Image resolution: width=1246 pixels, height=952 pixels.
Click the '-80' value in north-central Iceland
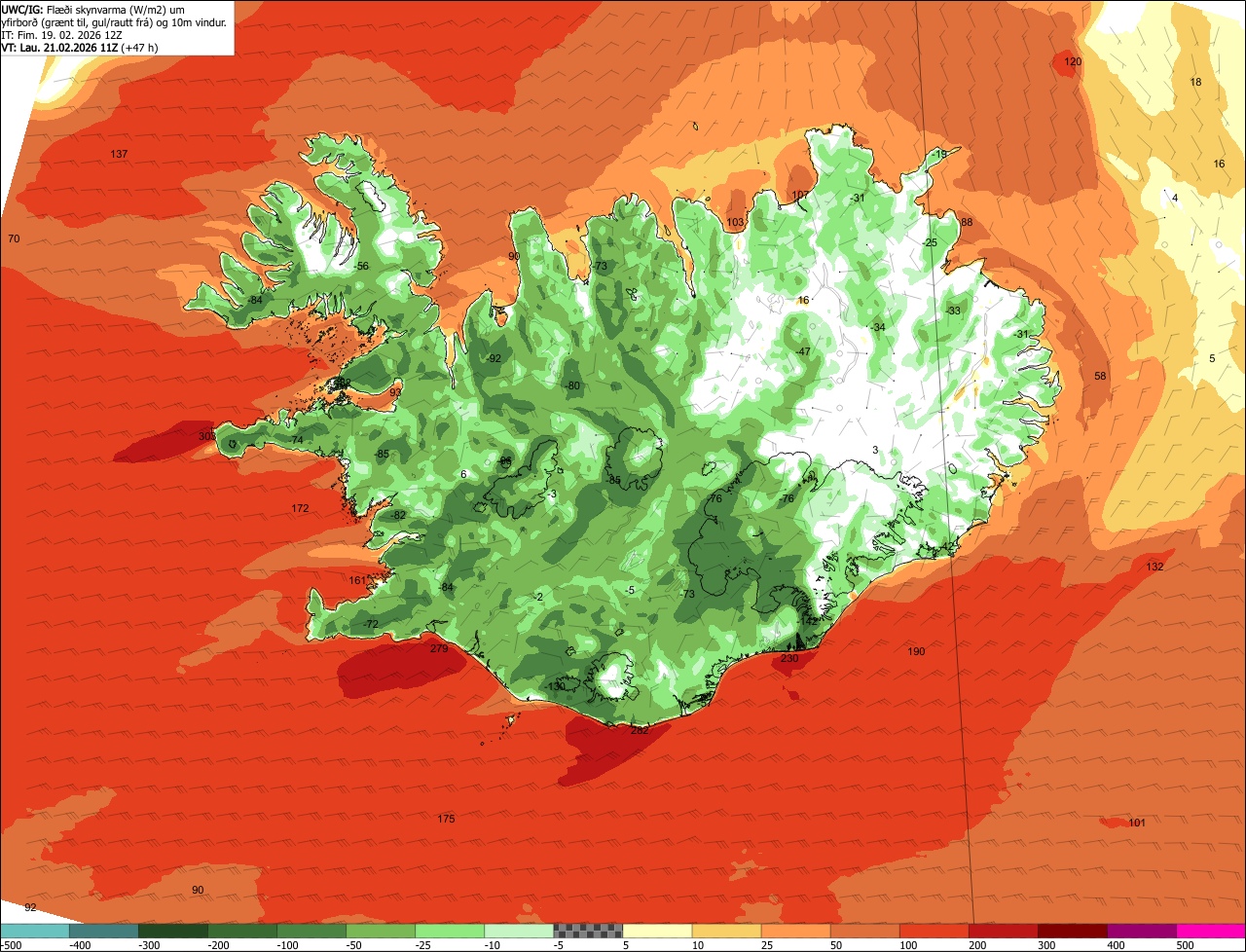[x=572, y=385]
